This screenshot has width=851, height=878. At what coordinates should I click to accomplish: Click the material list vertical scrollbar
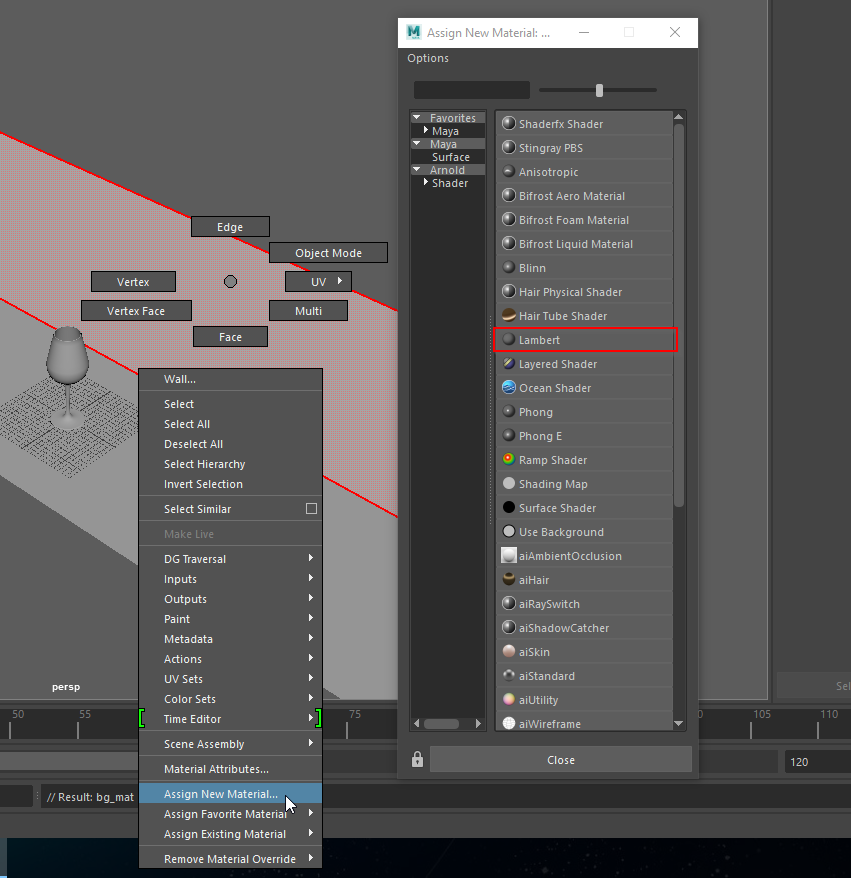point(679,315)
